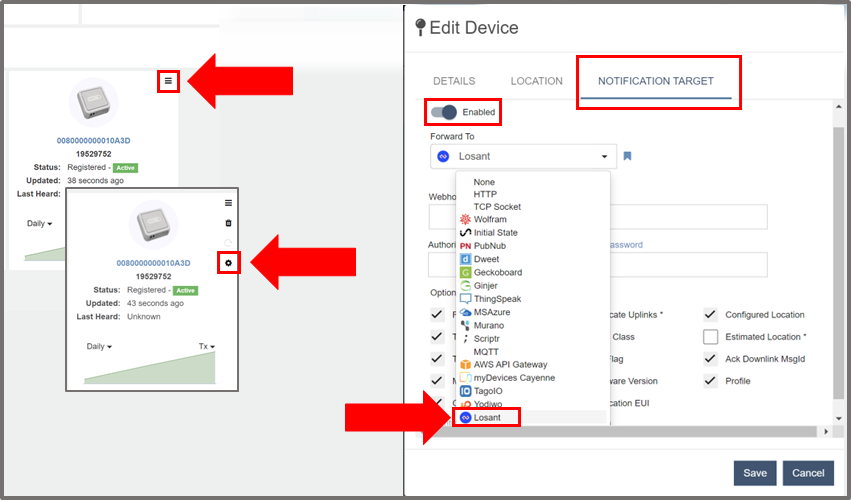Open the Tx dropdown on the device card
This screenshot has height=500, width=851.
pyautogui.click(x=207, y=346)
